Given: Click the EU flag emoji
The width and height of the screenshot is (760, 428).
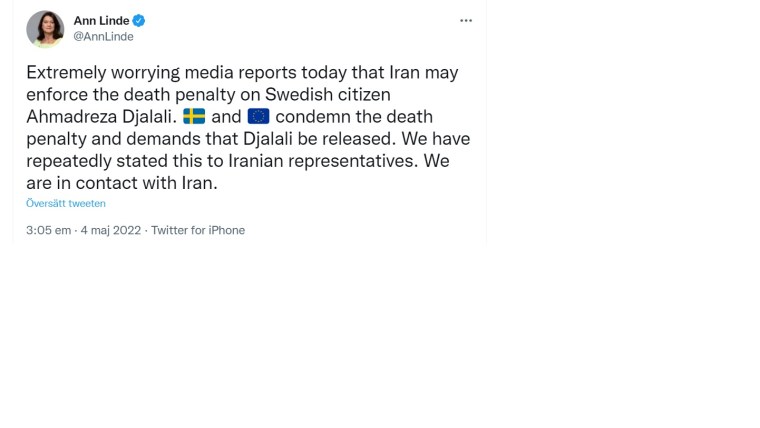Looking at the screenshot, I should (x=258, y=117).
